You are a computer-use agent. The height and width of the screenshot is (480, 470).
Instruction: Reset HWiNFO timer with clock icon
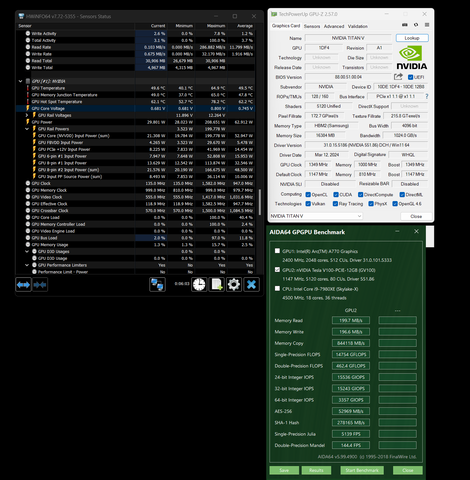coord(199,285)
